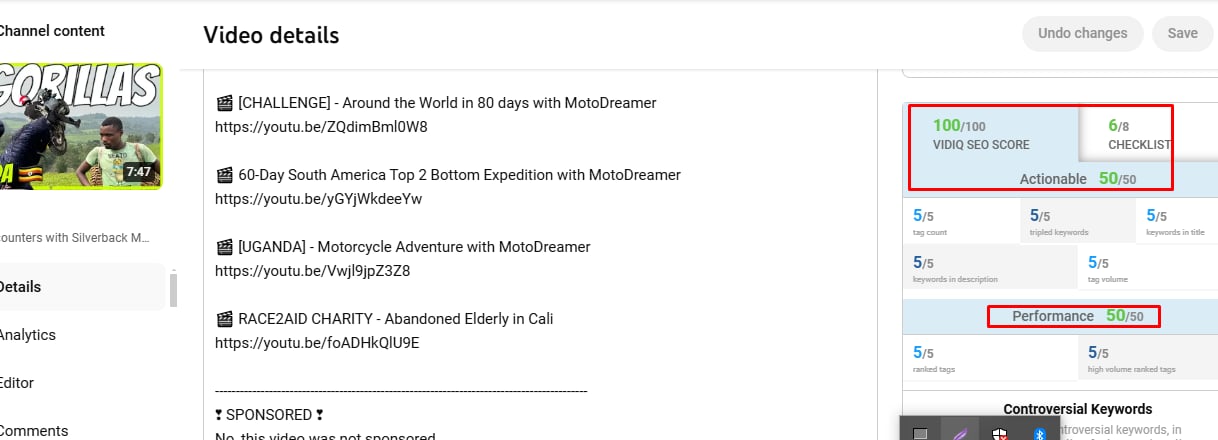The image size is (1218, 440).
Task: Click the Bluetooth icon in system tray
Action: pyautogui.click(x=1039, y=432)
